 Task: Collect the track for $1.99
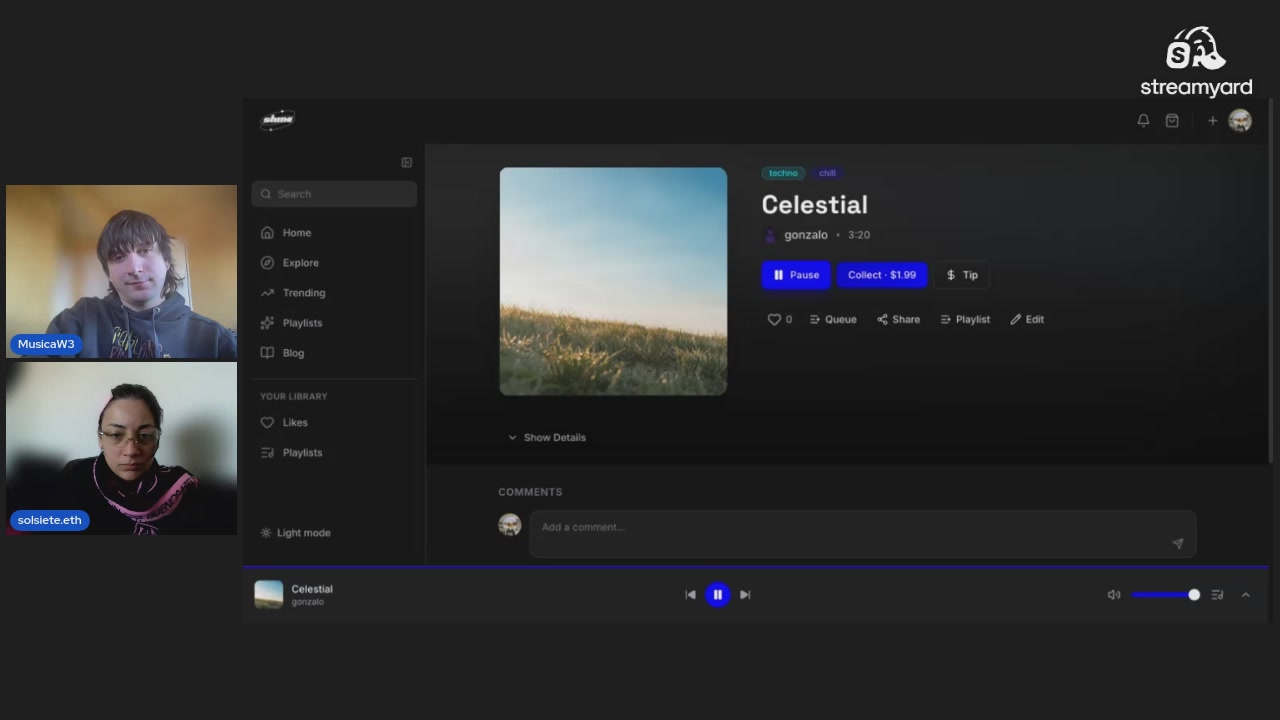tap(882, 275)
